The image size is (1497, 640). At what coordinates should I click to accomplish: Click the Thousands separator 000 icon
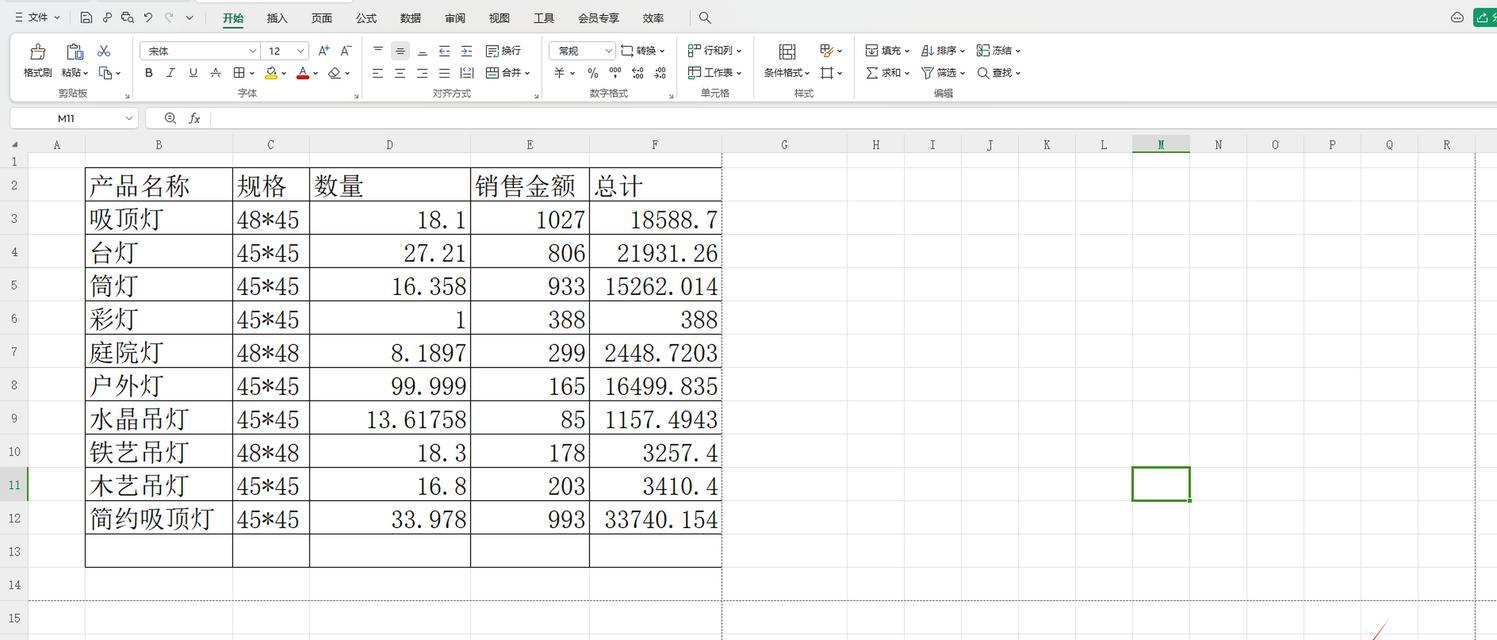tap(615, 73)
